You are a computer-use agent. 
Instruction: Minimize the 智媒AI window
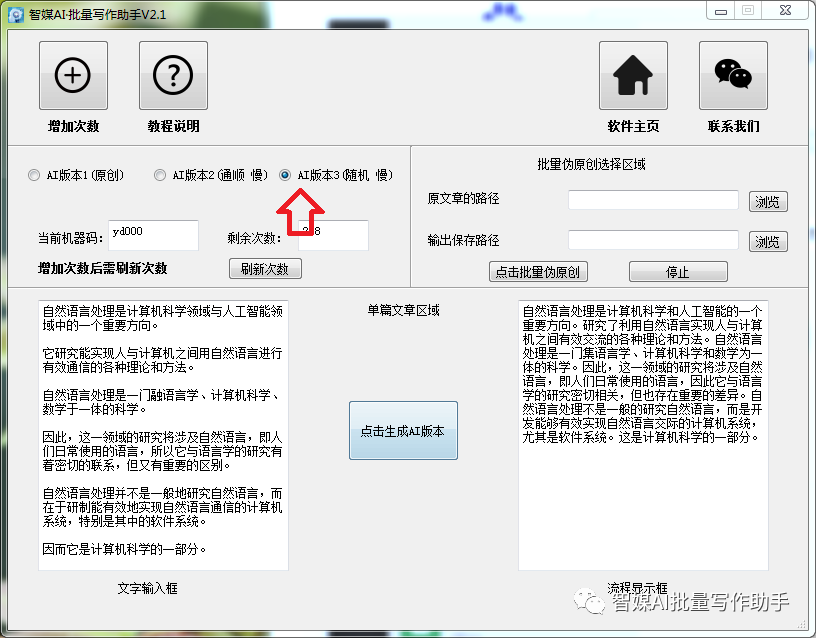point(721,11)
